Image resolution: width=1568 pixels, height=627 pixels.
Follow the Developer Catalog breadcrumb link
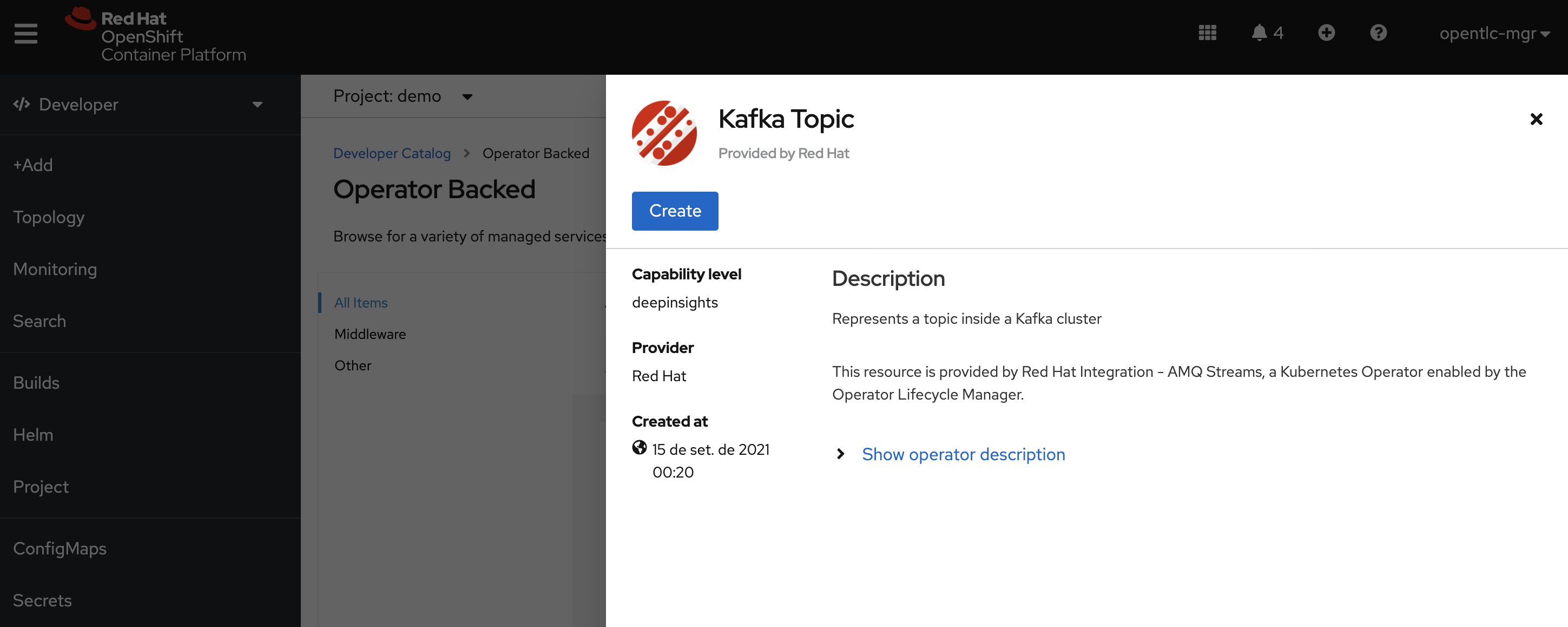(391, 153)
